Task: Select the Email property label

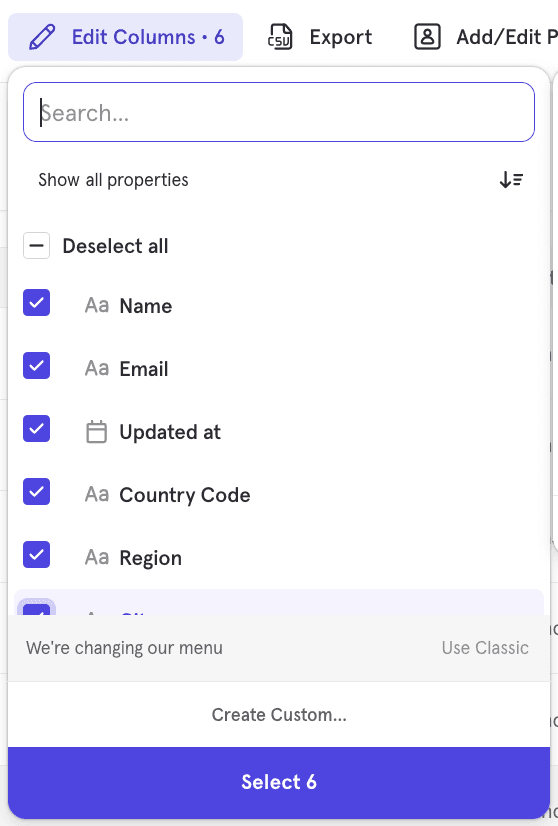Action: pos(144,369)
